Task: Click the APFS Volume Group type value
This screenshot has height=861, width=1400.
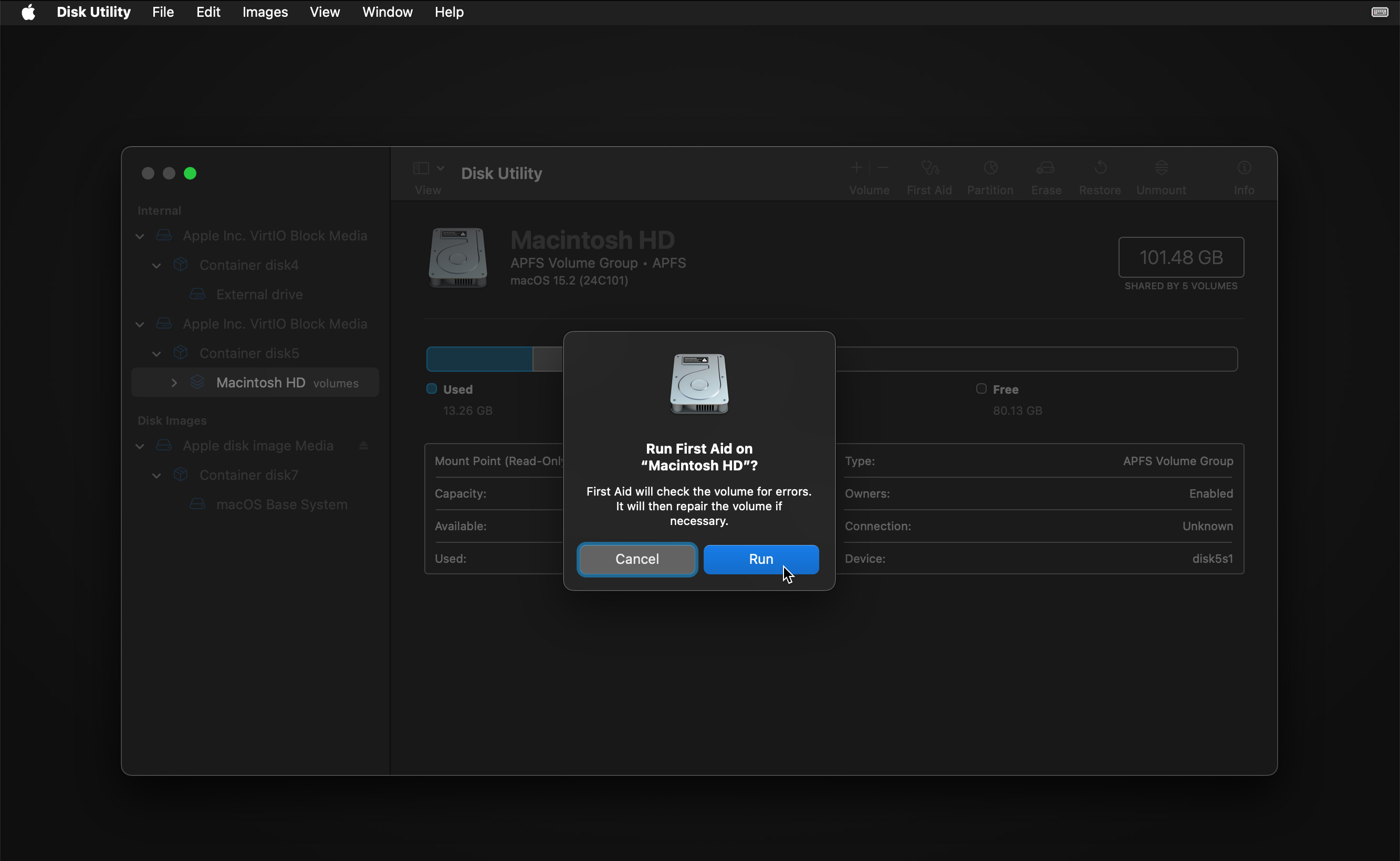Action: coord(1178,461)
